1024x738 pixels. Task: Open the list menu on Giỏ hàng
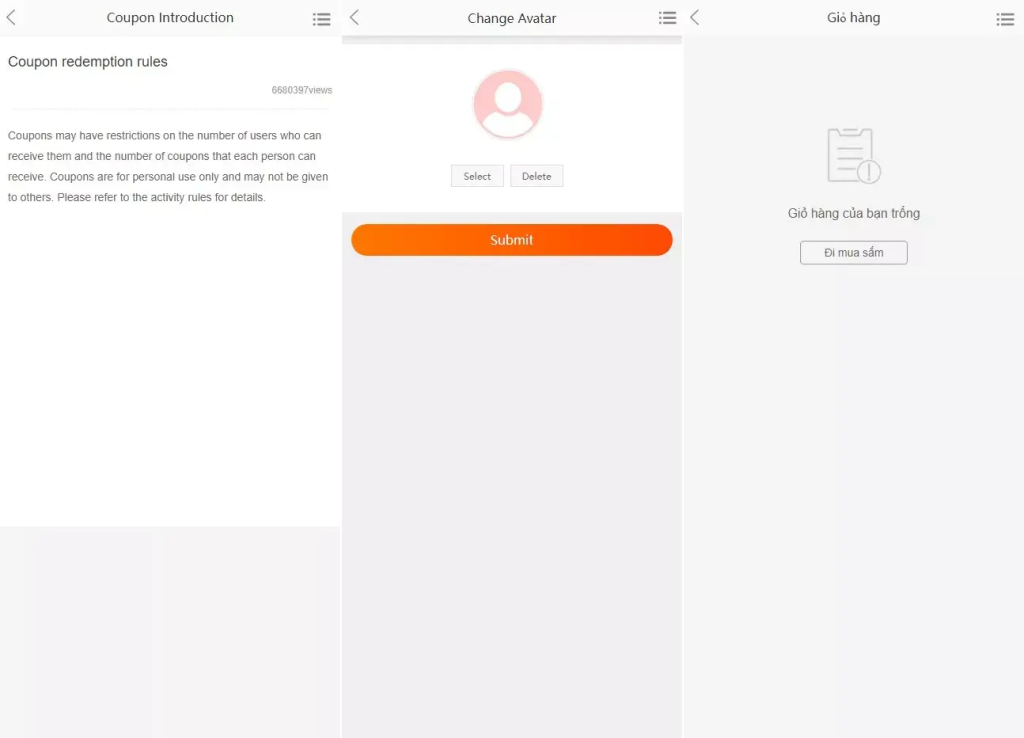tap(1005, 19)
